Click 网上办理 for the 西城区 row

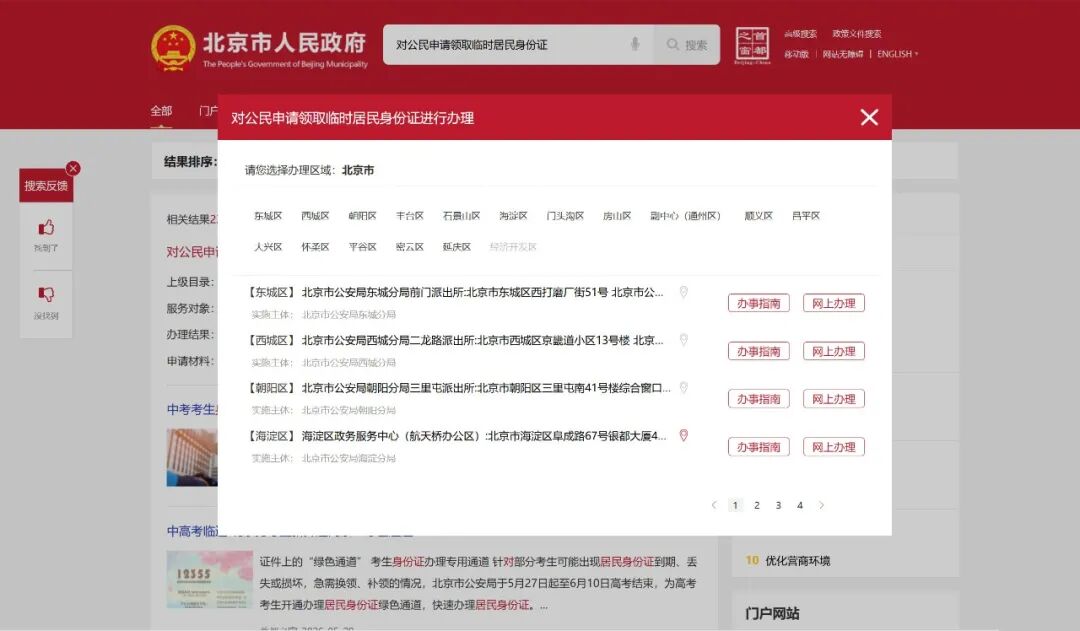833,351
